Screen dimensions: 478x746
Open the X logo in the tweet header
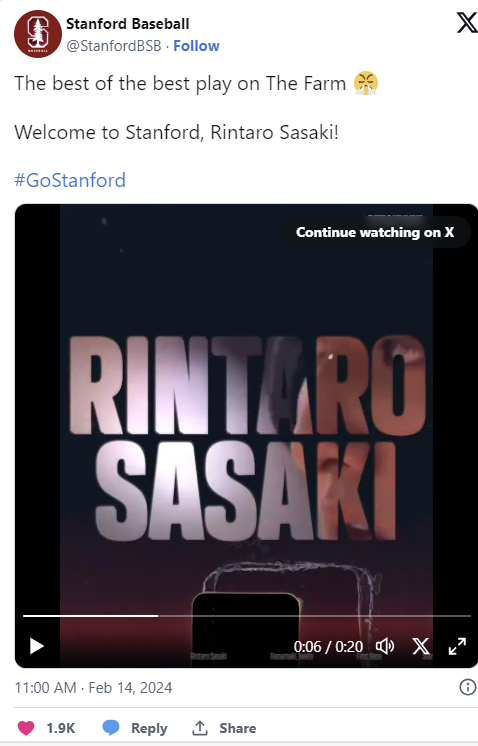click(x=467, y=23)
